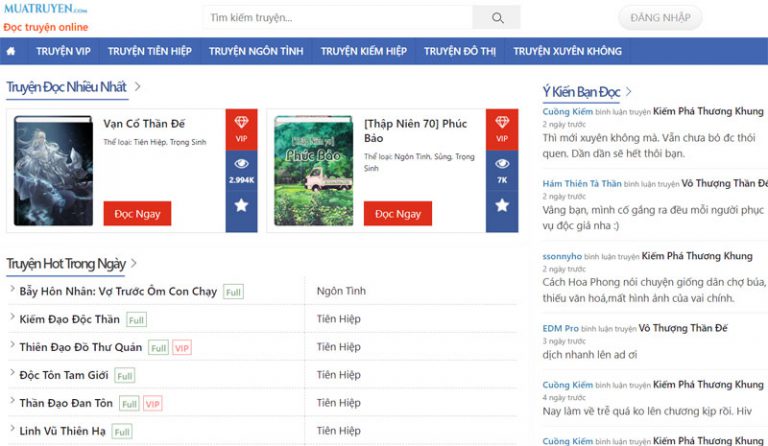Open user EDM Pro profile
Image resolution: width=768 pixels, height=446 pixels.
[x=560, y=328]
